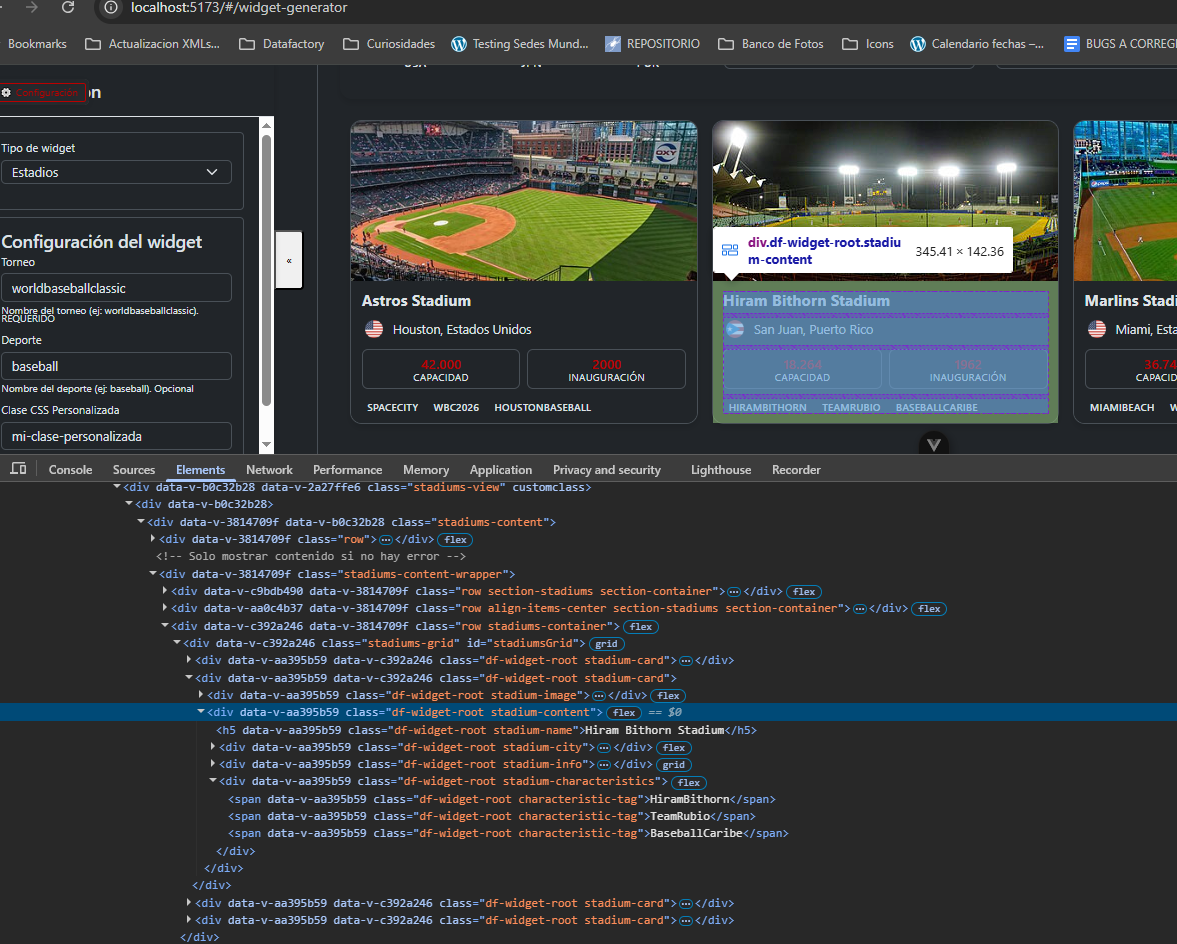The image size is (1177, 944).
Task: Collapse the stadium-characteristics div node
Action: click(x=213, y=781)
